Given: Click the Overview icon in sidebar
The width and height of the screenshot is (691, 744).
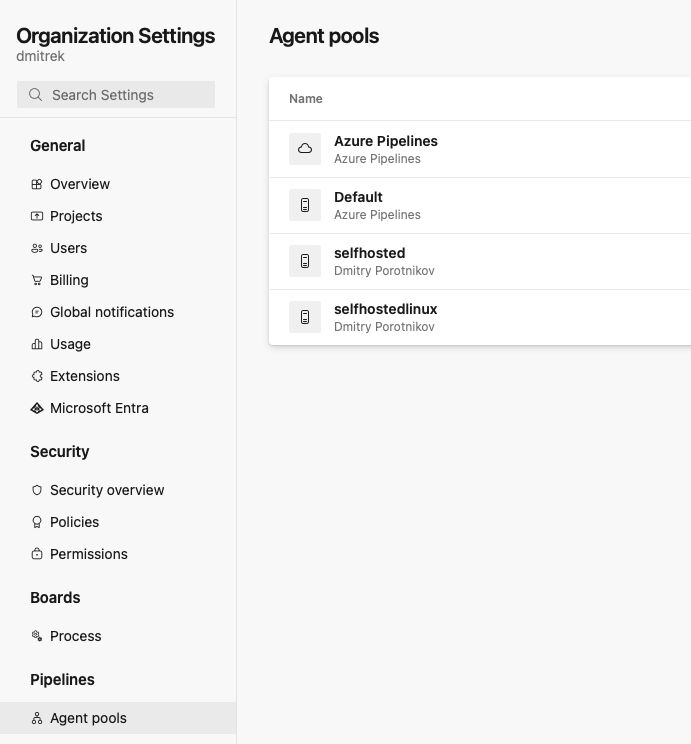Looking at the screenshot, I should tap(37, 184).
